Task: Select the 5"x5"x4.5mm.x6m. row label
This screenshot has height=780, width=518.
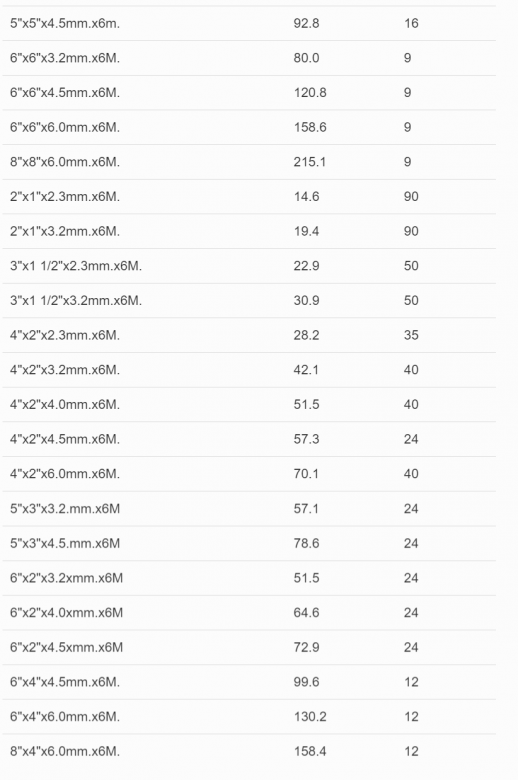Action: tap(65, 23)
